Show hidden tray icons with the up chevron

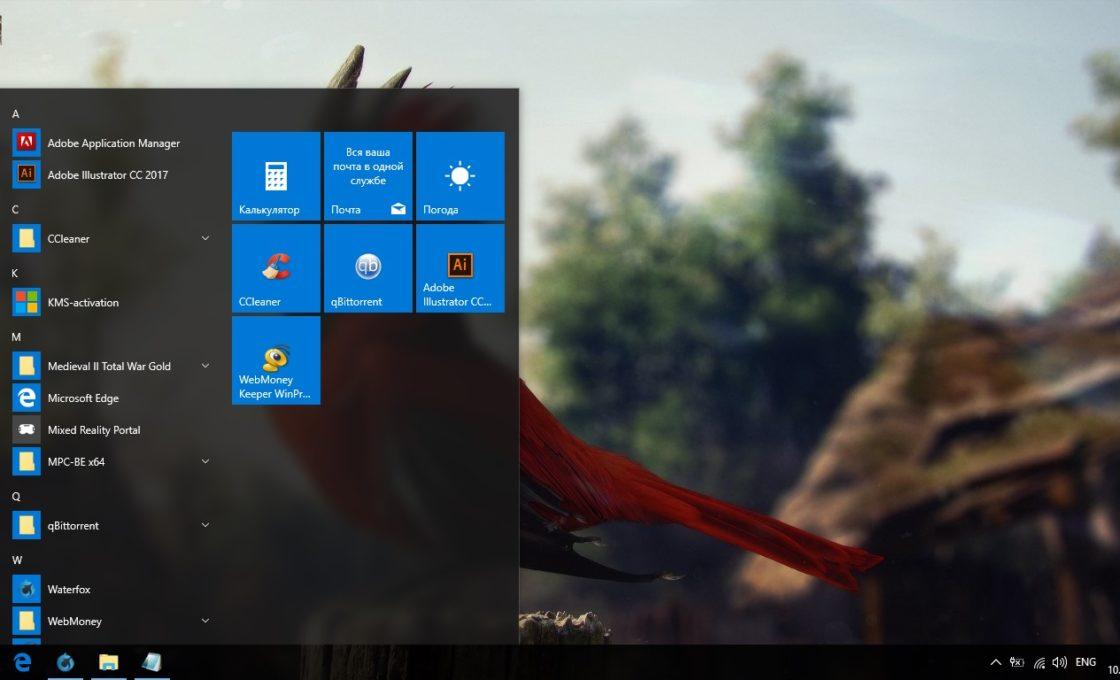996,663
